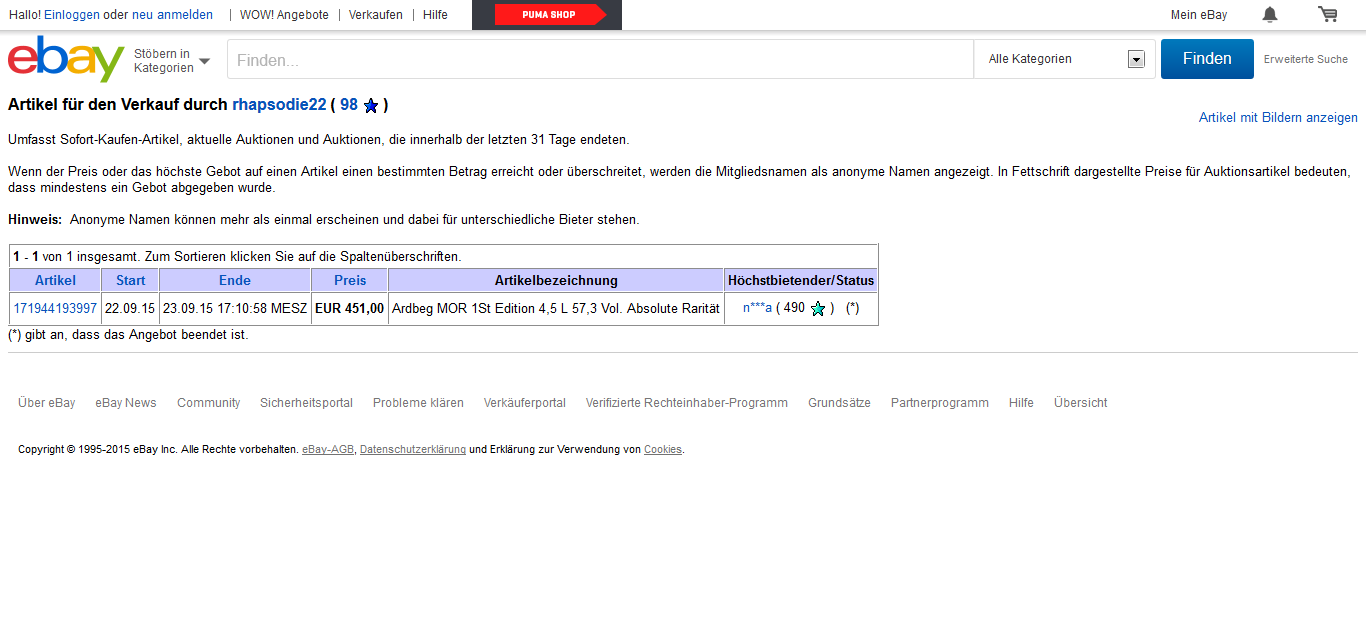Sort by the Artikel column header

tap(55, 280)
